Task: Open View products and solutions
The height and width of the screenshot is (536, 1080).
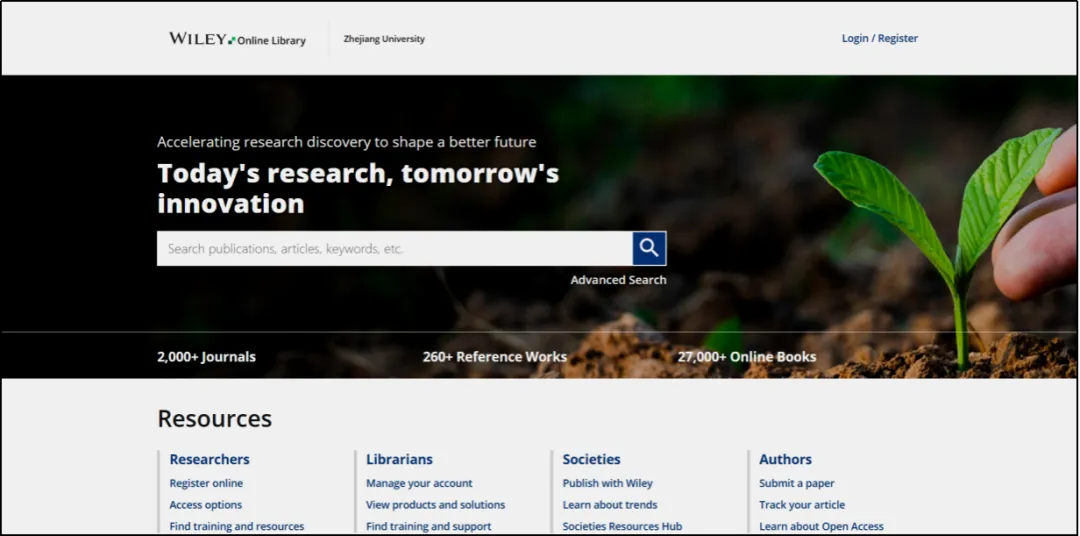Action: point(435,504)
